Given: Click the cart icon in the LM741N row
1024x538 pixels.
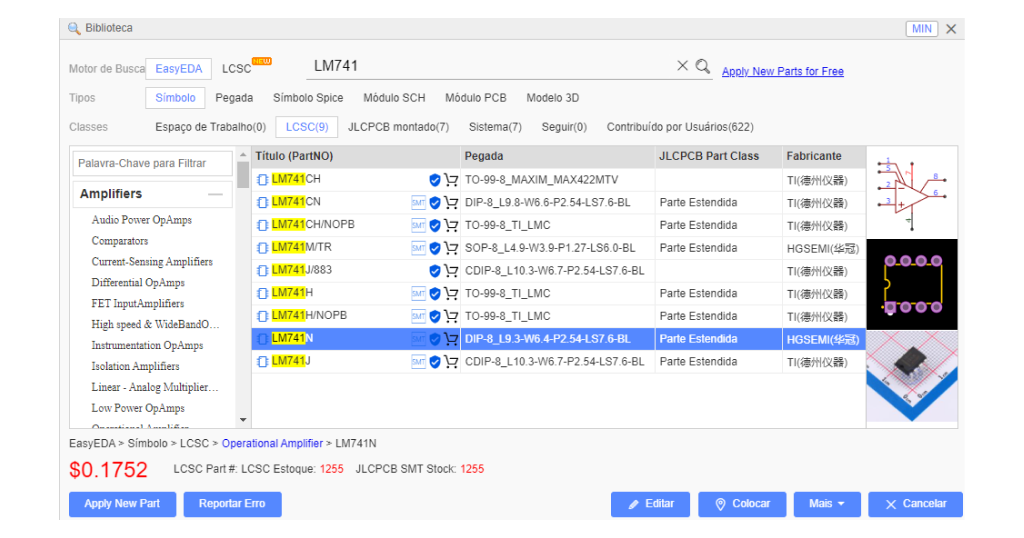Looking at the screenshot, I should point(451,339).
